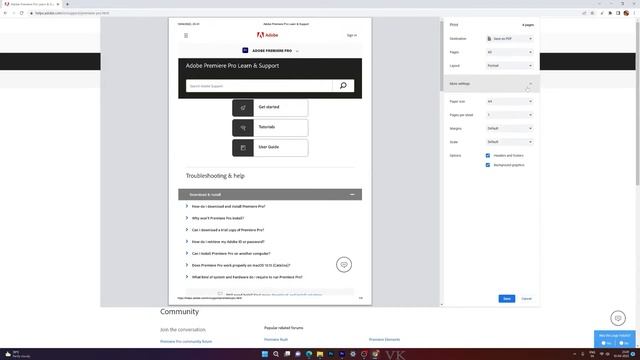
Task: Open File Explorer from the taskbar
Action: (320, 354)
